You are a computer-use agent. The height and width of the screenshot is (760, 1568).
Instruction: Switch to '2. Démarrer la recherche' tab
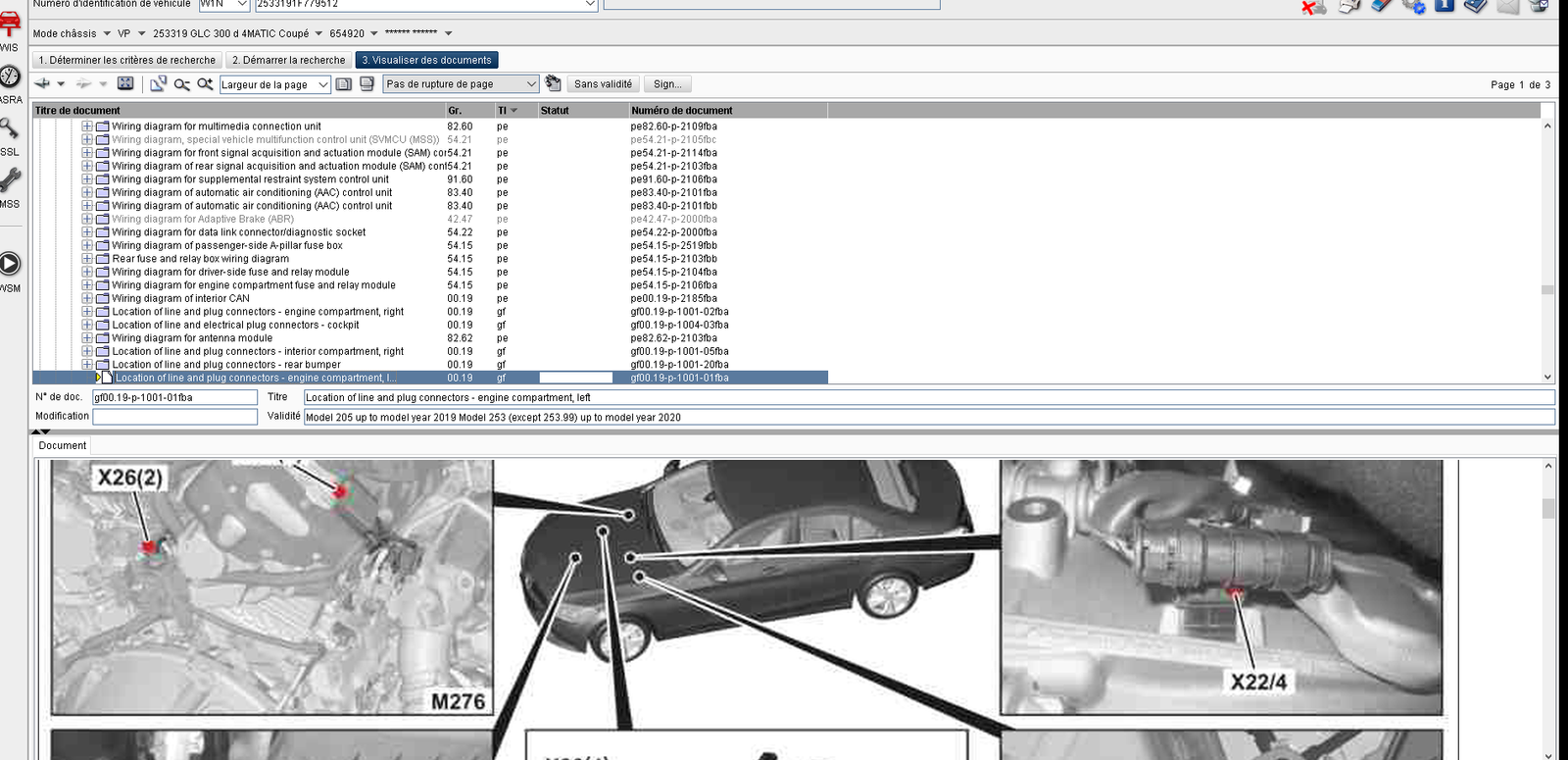[x=289, y=60]
